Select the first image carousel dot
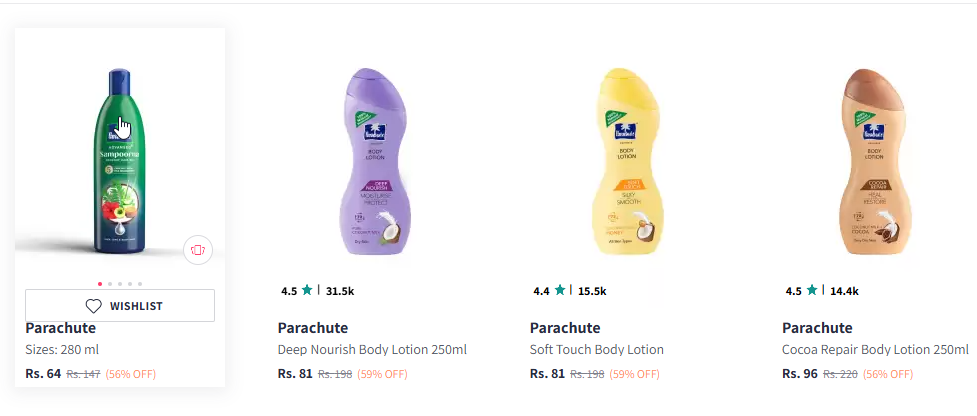This screenshot has width=977, height=416. click(x=99, y=284)
